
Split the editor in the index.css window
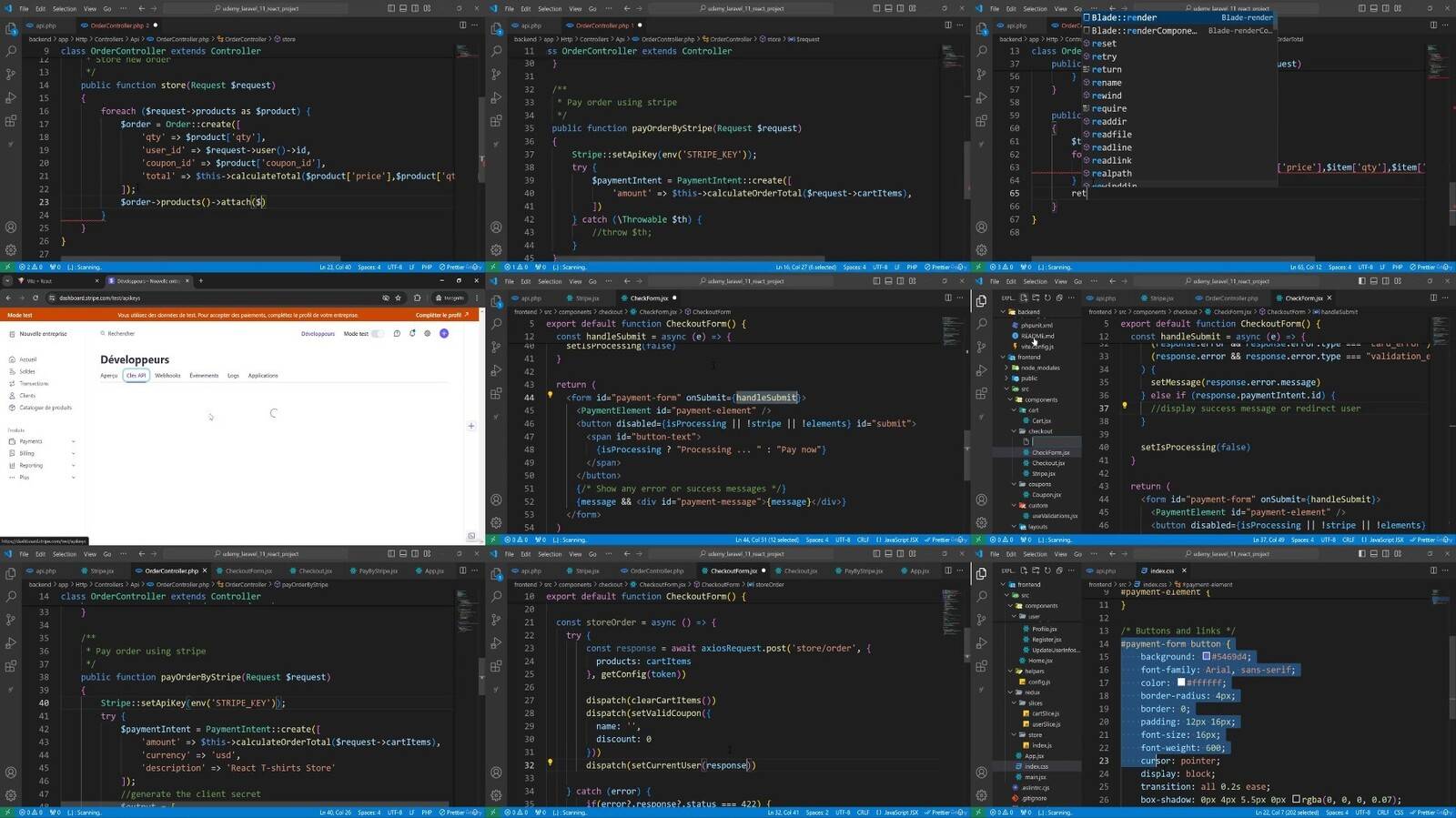pos(1433,571)
